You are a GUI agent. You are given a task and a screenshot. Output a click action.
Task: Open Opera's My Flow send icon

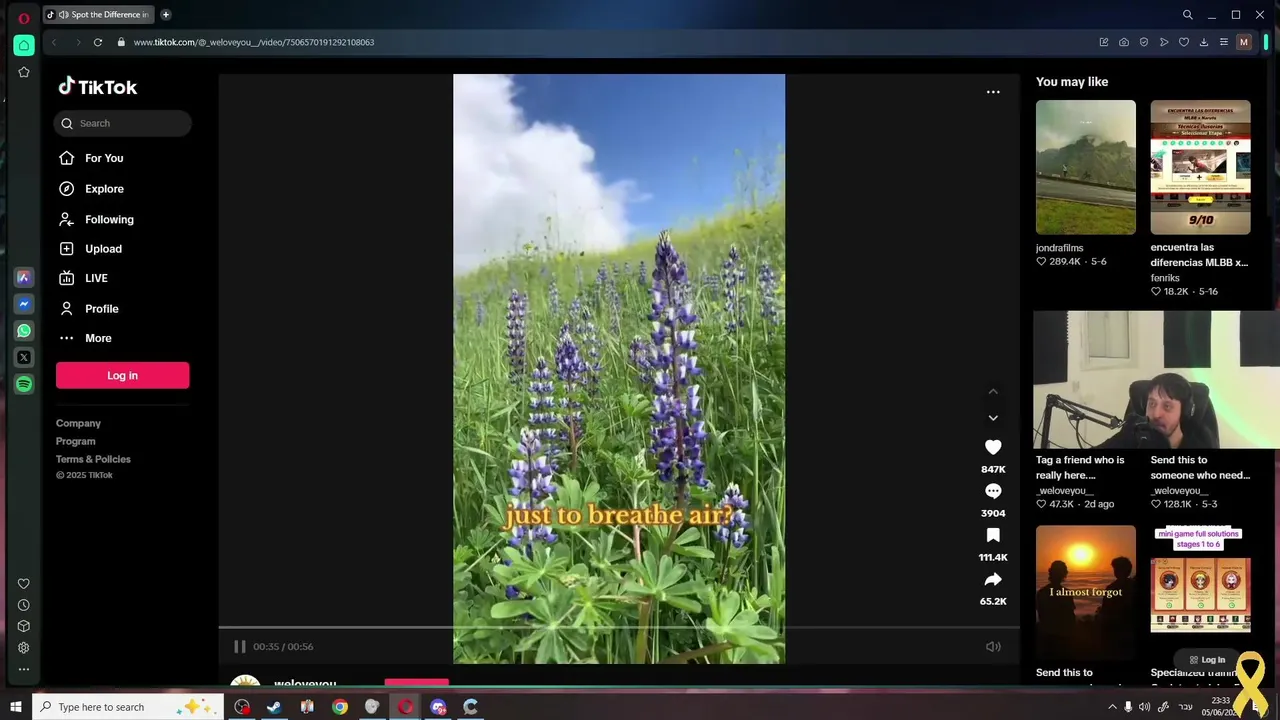click(x=1164, y=42)
